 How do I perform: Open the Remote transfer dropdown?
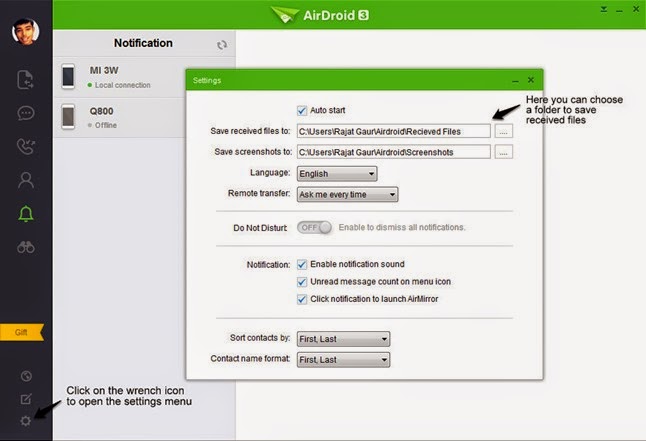(347, 194)
